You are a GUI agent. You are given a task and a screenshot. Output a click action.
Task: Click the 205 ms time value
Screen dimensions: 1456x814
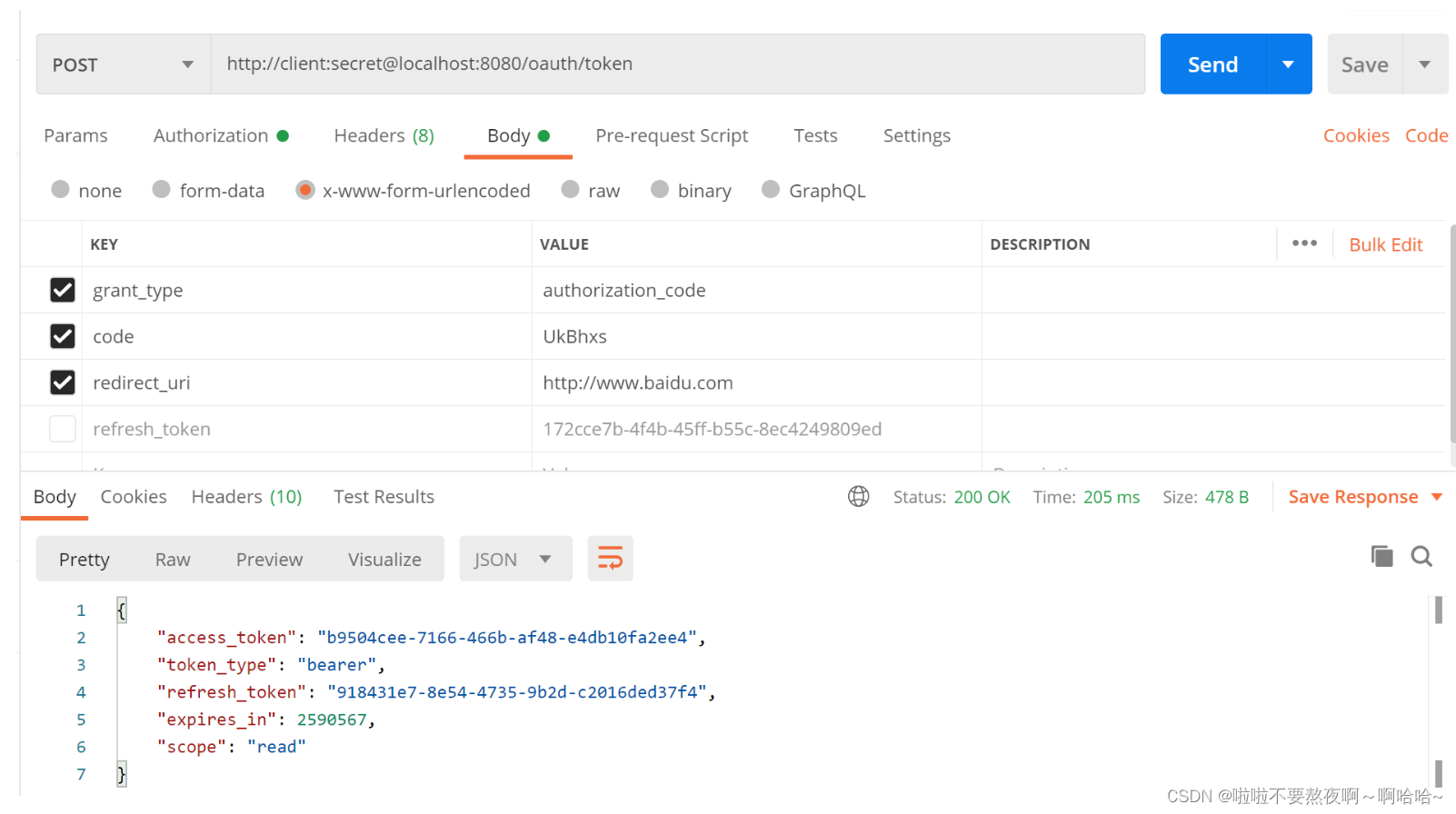coord(1111,497)
